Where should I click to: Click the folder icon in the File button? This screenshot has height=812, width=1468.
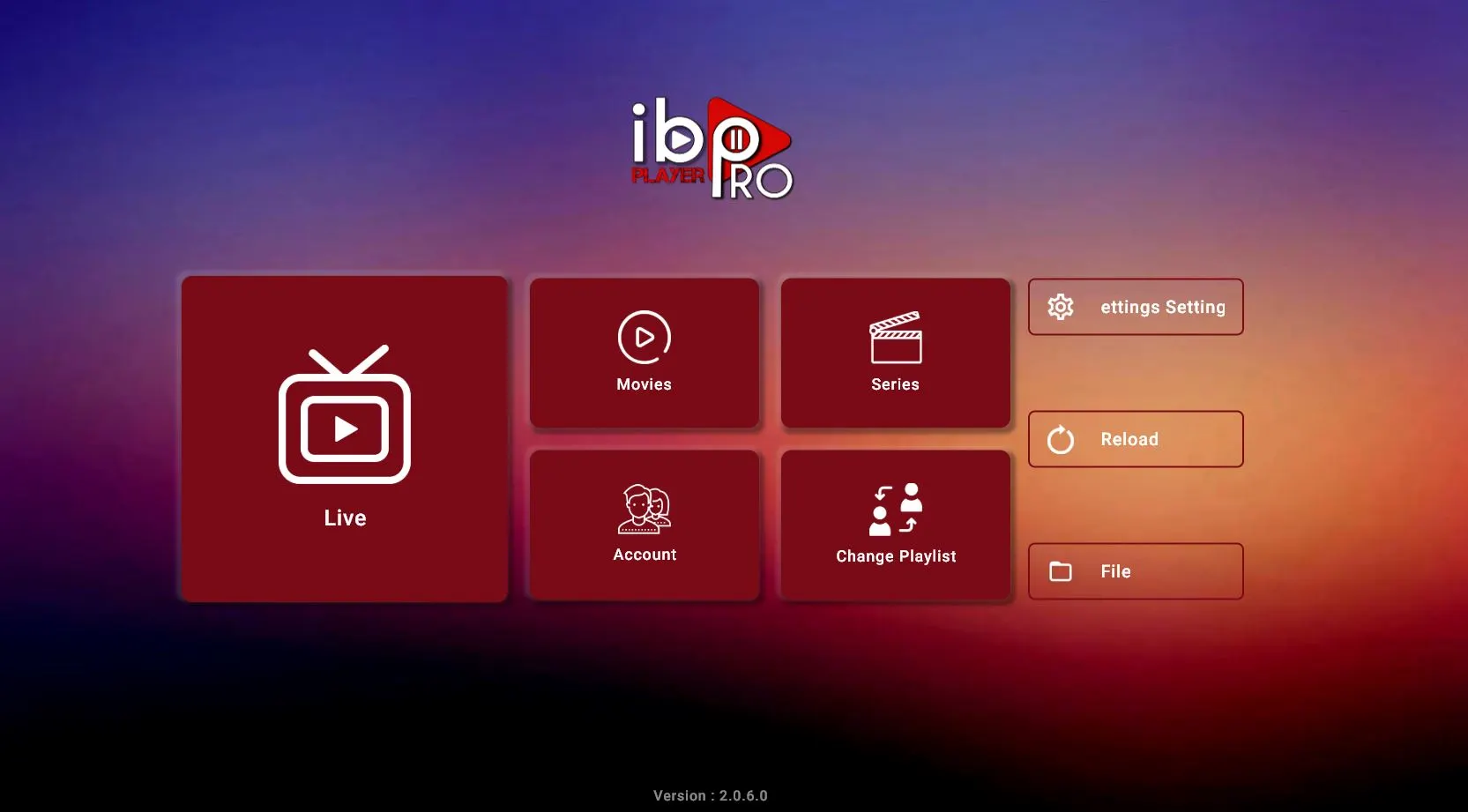[1061, 570]
